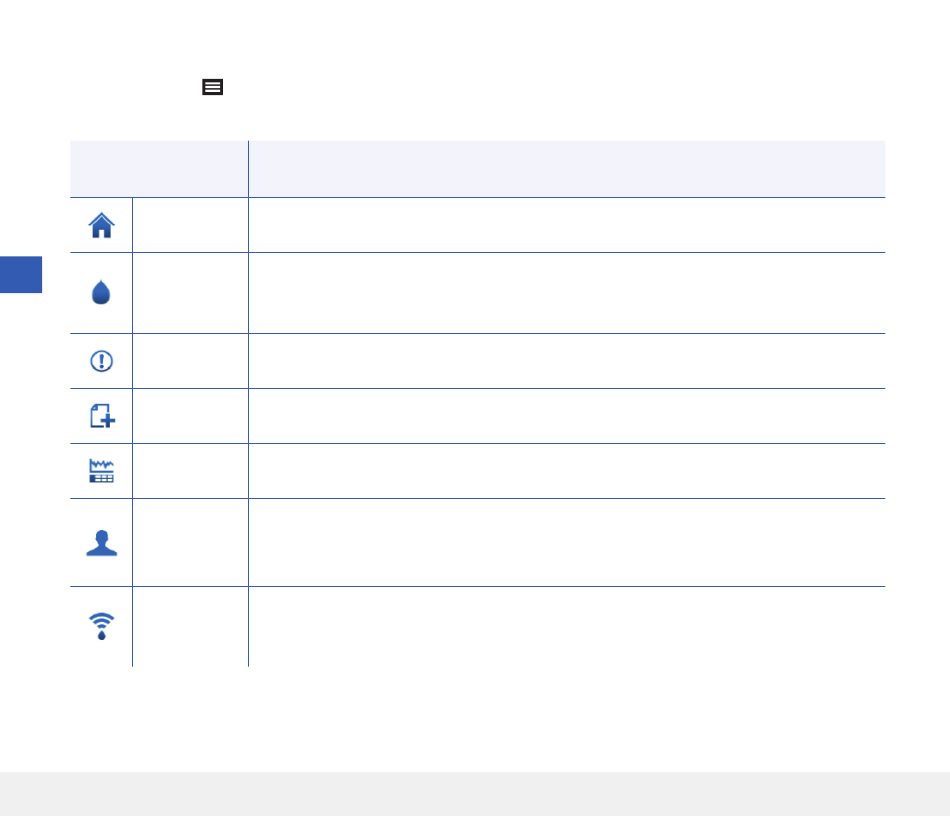
Task: Click the wide description cell in home row
Action: coord(567,225)
